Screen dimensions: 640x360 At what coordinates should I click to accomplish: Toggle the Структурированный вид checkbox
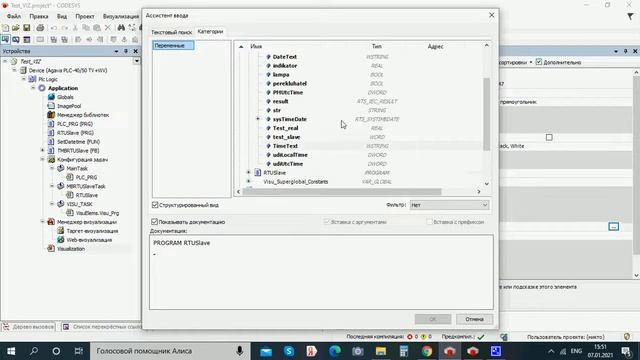155,205
